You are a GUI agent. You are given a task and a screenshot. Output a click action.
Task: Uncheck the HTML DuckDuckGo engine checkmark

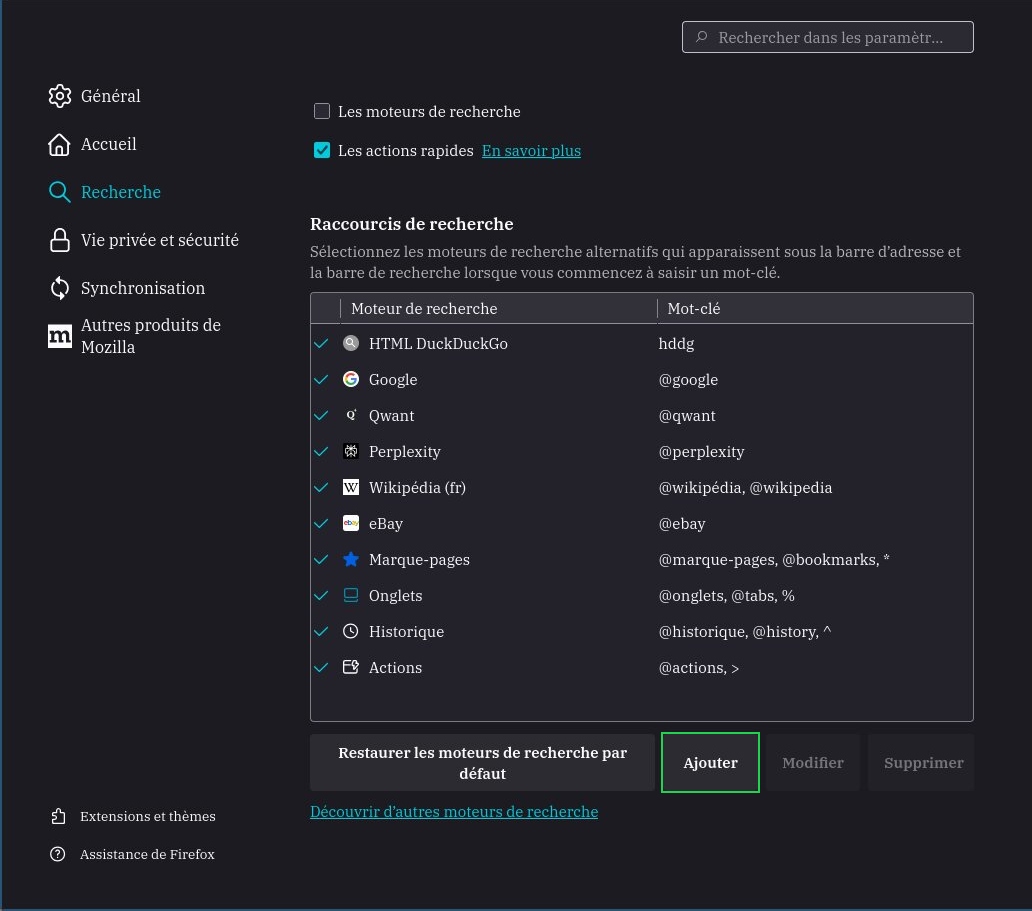pyautogui.click(x=321, y=343)
